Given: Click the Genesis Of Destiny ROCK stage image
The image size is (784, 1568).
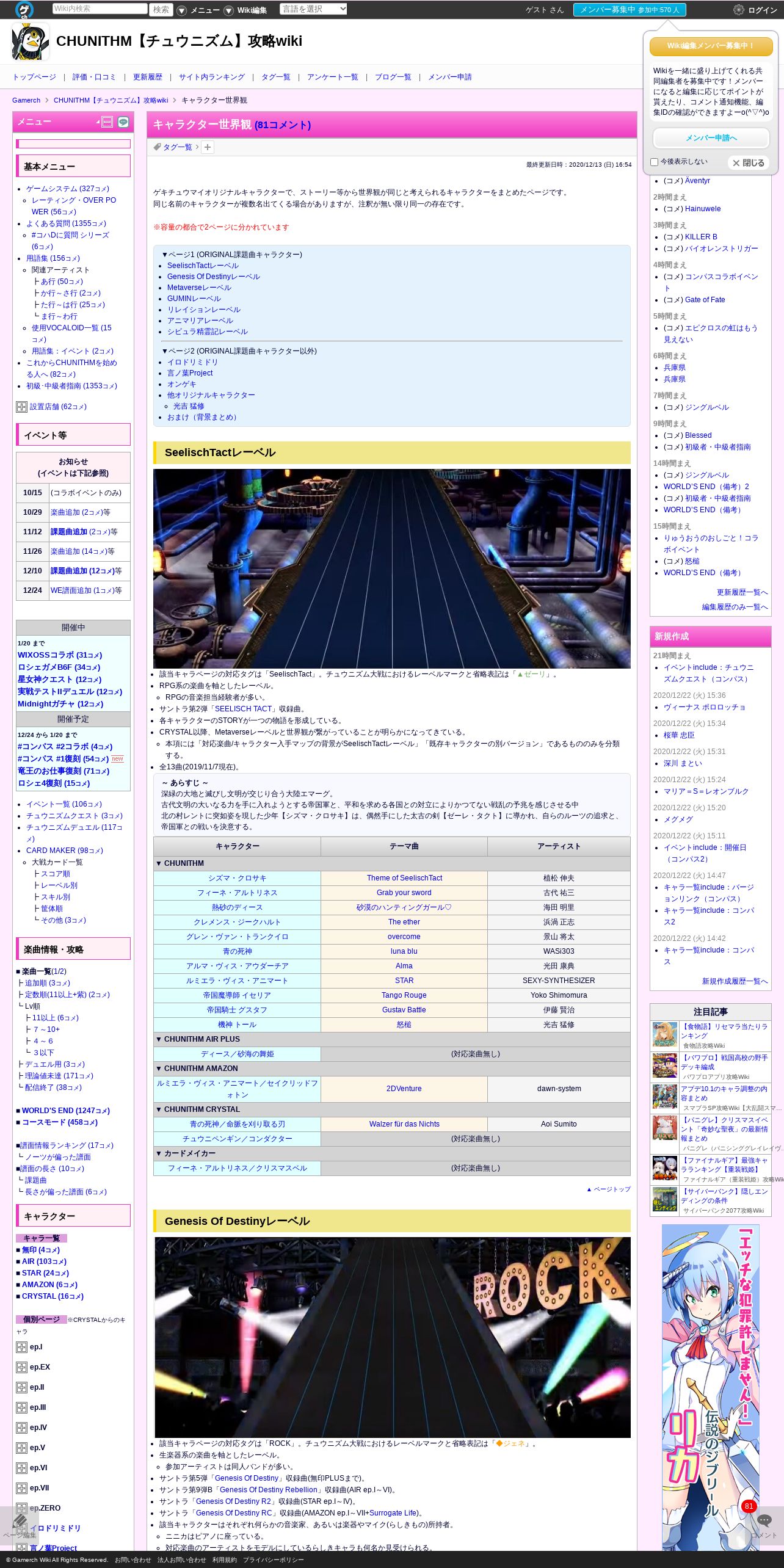Looking at the screenshot, I should [393, 1337].
